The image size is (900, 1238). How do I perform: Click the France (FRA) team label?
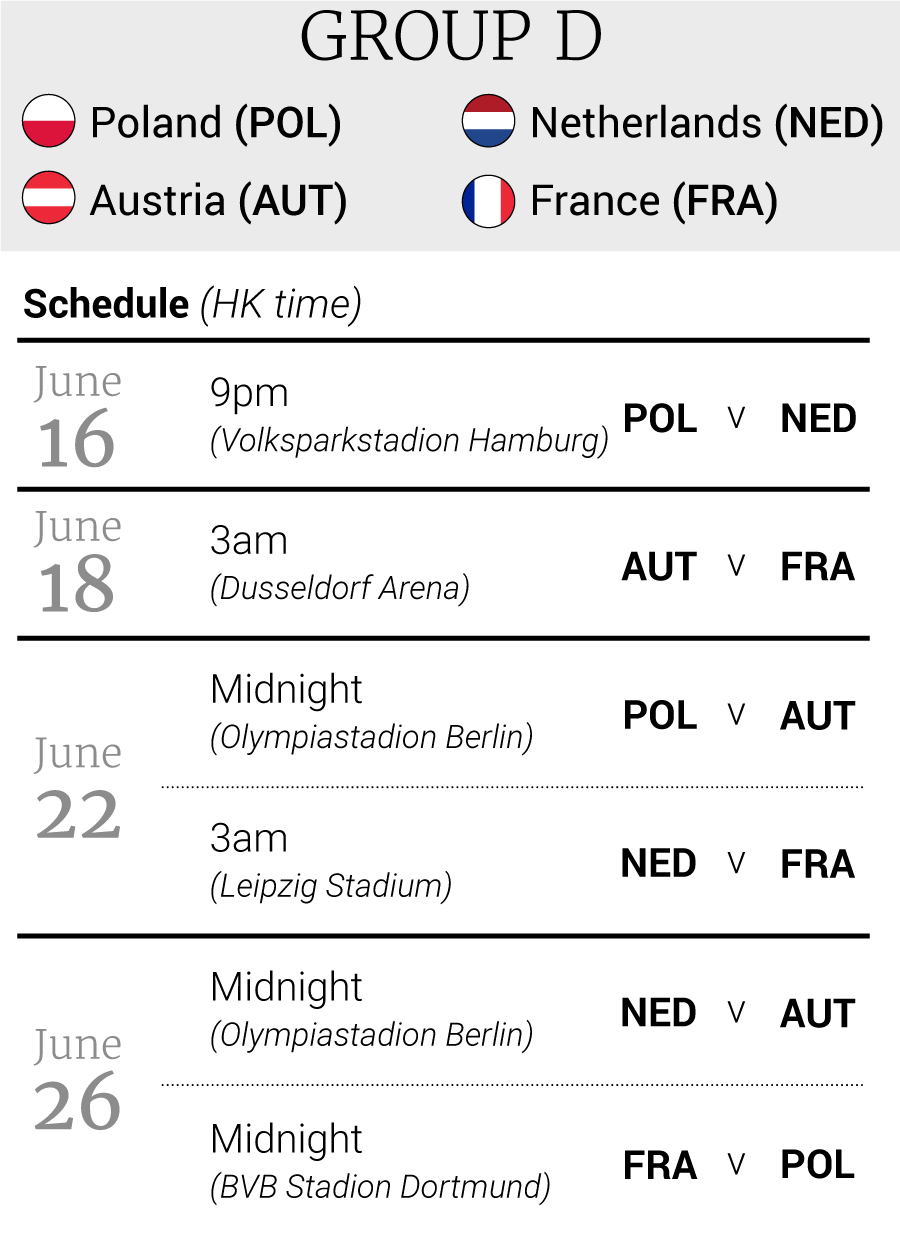point(654,201)
